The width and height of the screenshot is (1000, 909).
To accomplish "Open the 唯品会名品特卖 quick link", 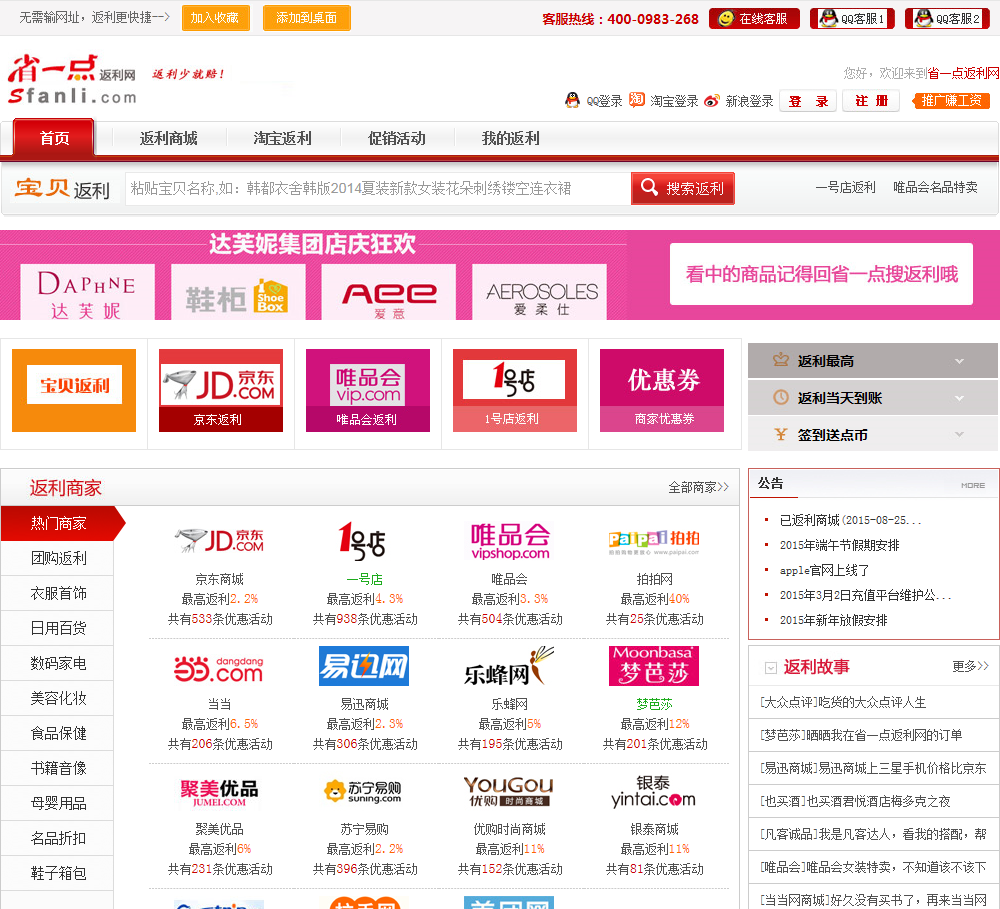I will [935, 188].
